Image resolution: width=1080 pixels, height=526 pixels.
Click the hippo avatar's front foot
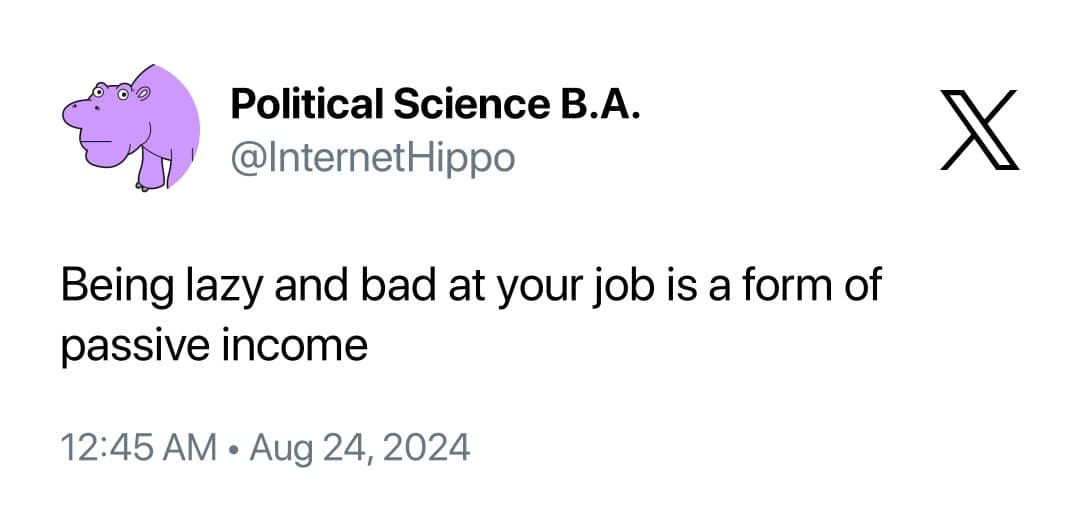click(146, 181)
